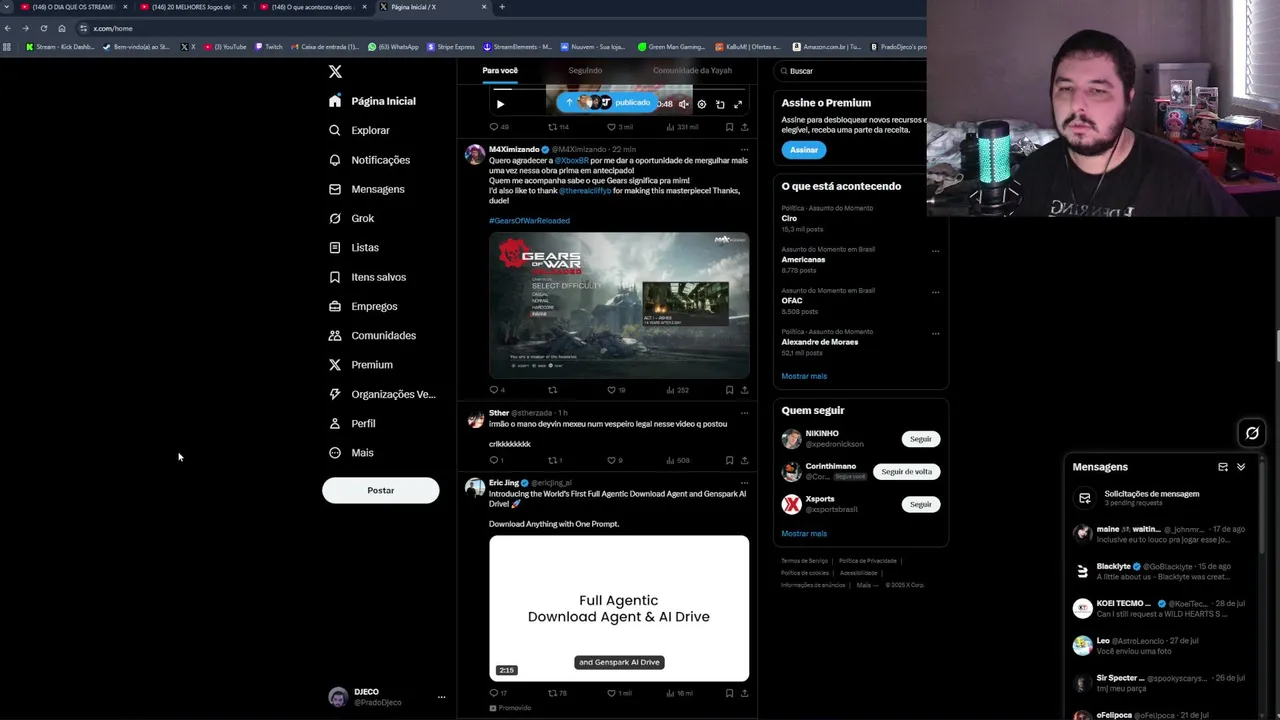Image resolution: width=1280 pixels, height=720 pixels.
Task: Switch to Comunidade da Yayah tab
Action: [x=692, y=71]
